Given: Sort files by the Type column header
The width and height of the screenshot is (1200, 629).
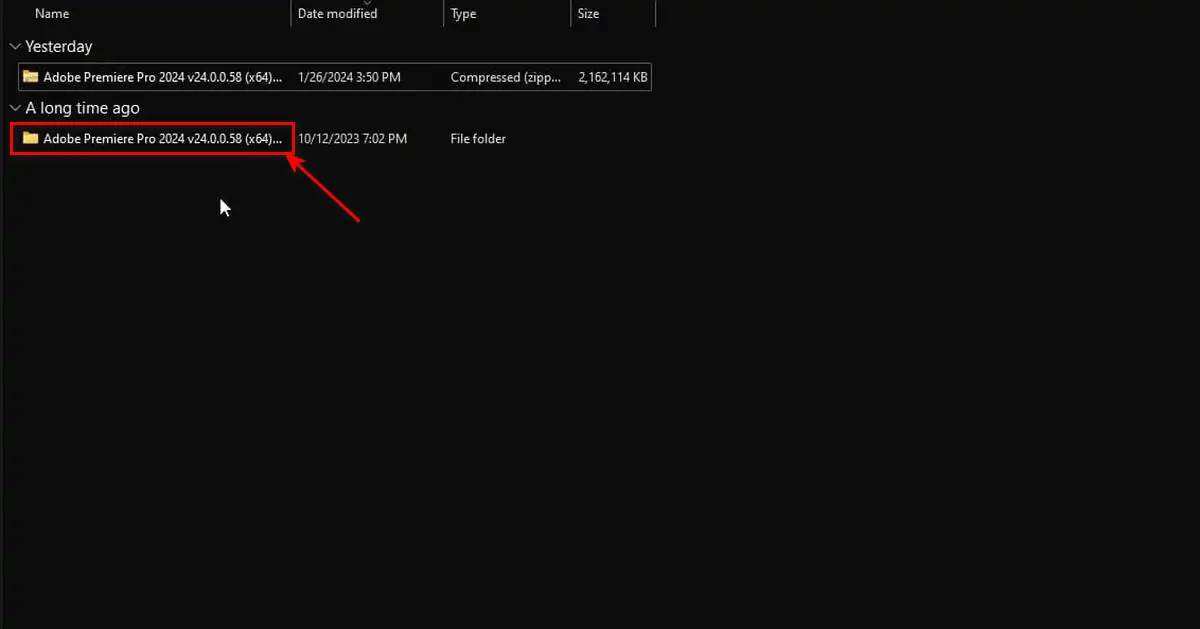Looking at the screenshot, I should [x=464, y=14].
